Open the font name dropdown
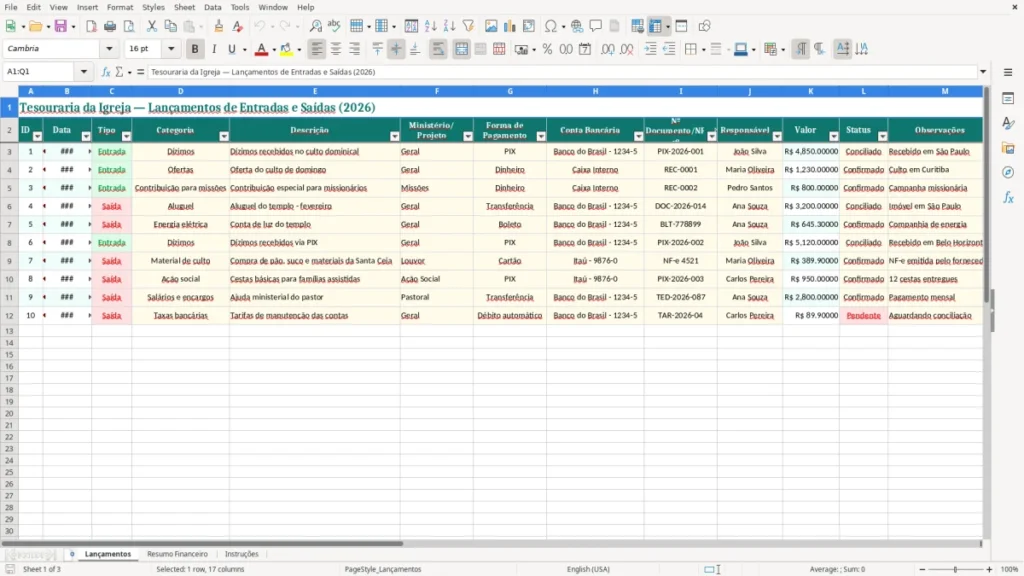The height and width of the screenshot is (576, 1024). (109, 49)
